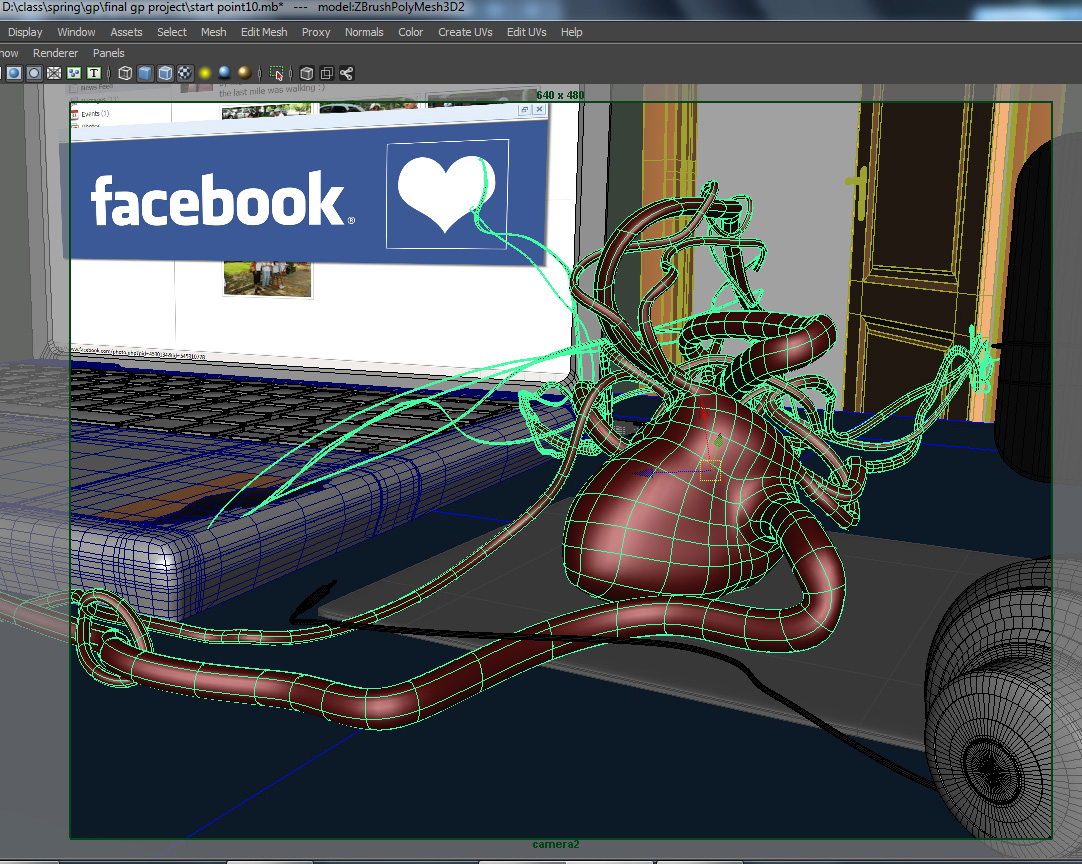Open the Help menu
Viewport: 1082px width, 864px height.
point(571,32)
